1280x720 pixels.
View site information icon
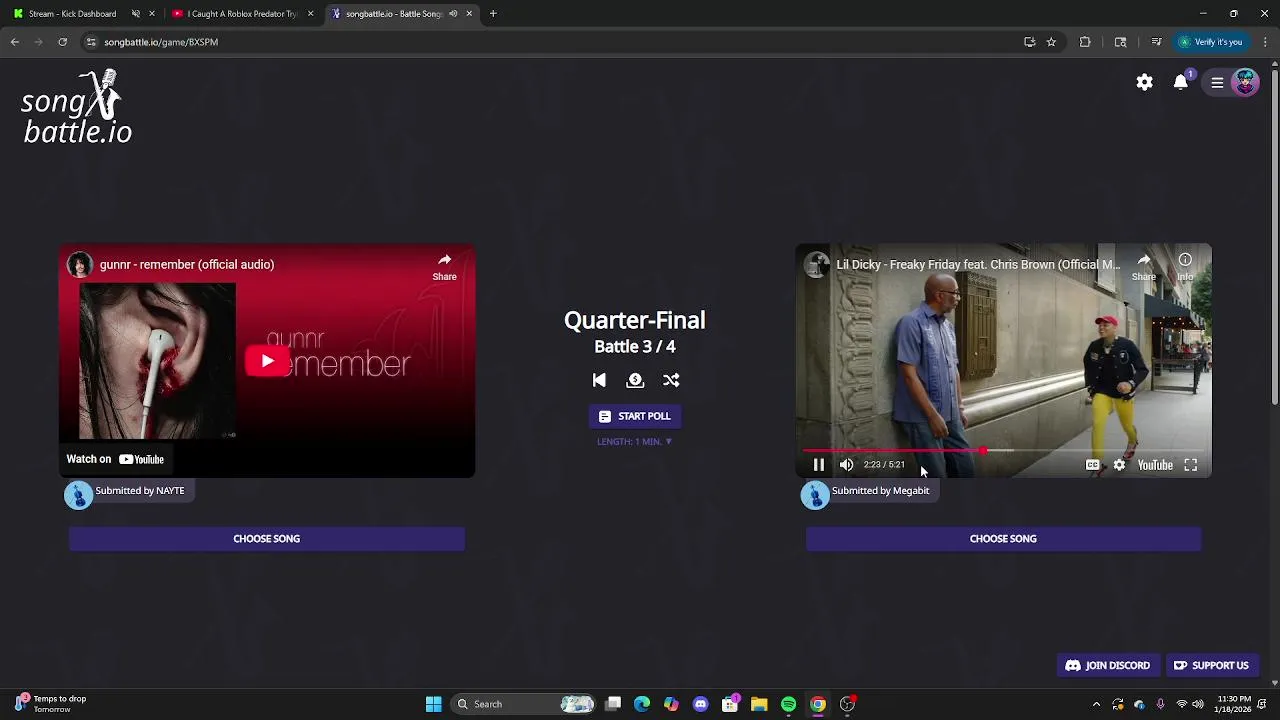click(91, 42)
